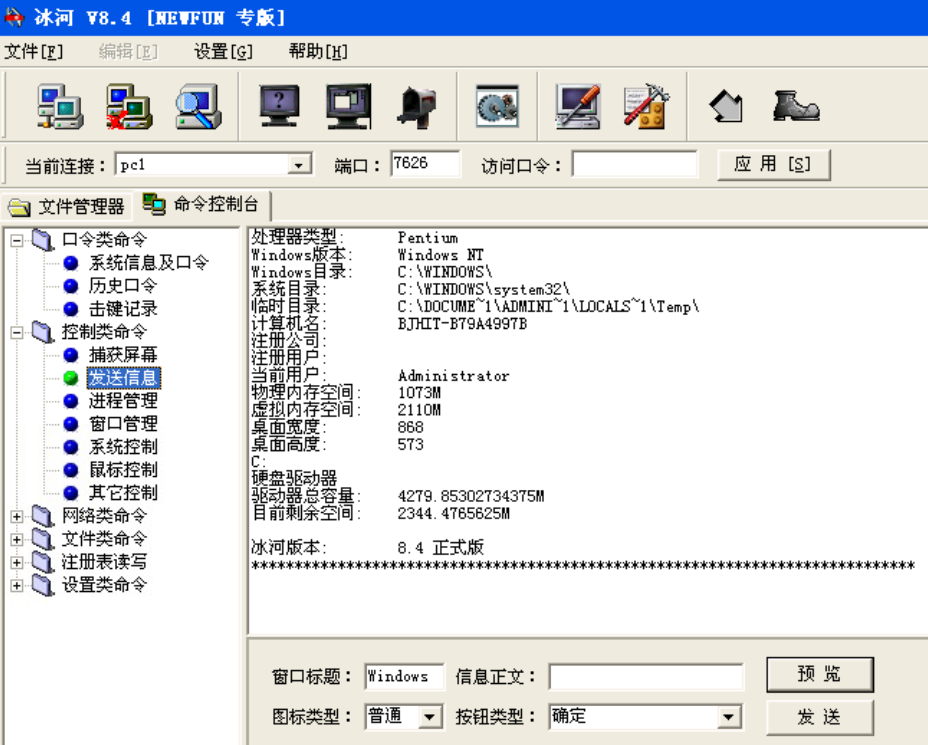Click the 访问口令 input field
The height and width of the screenshot is (745, 928).
pyautogui.click(x=635, y=164)
